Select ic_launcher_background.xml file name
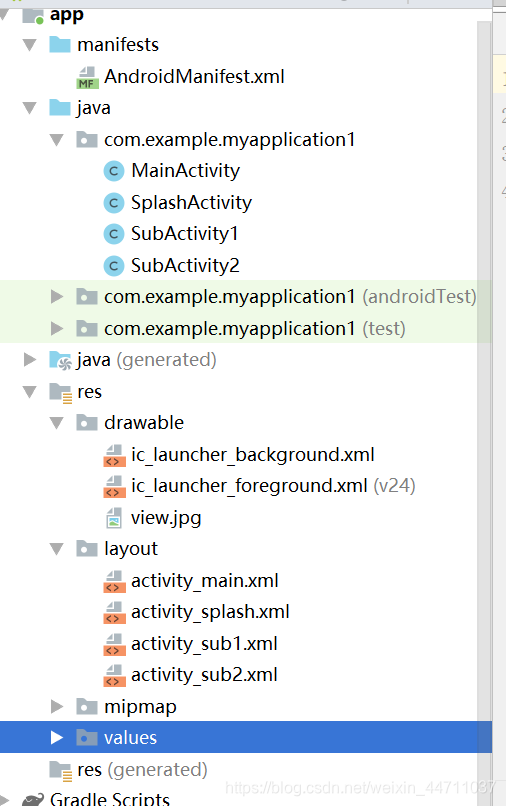Viewport: 506px width, 806px height. [252, 455]
